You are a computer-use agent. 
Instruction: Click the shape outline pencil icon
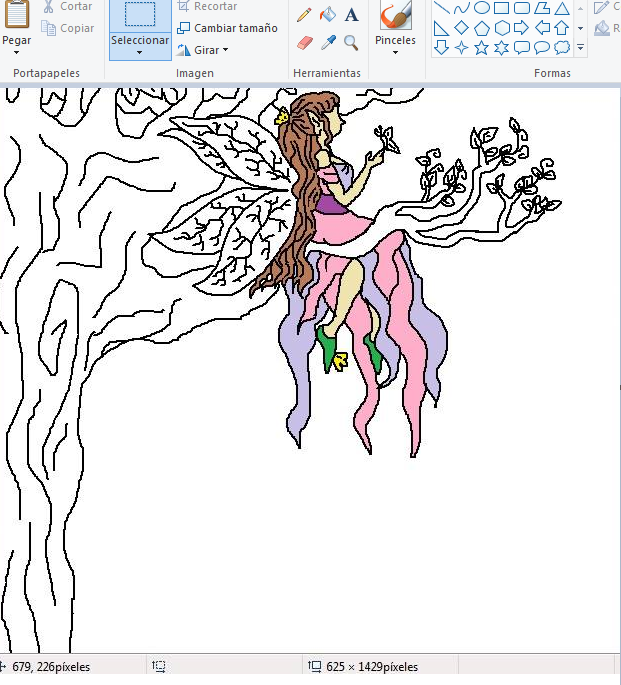602,7
